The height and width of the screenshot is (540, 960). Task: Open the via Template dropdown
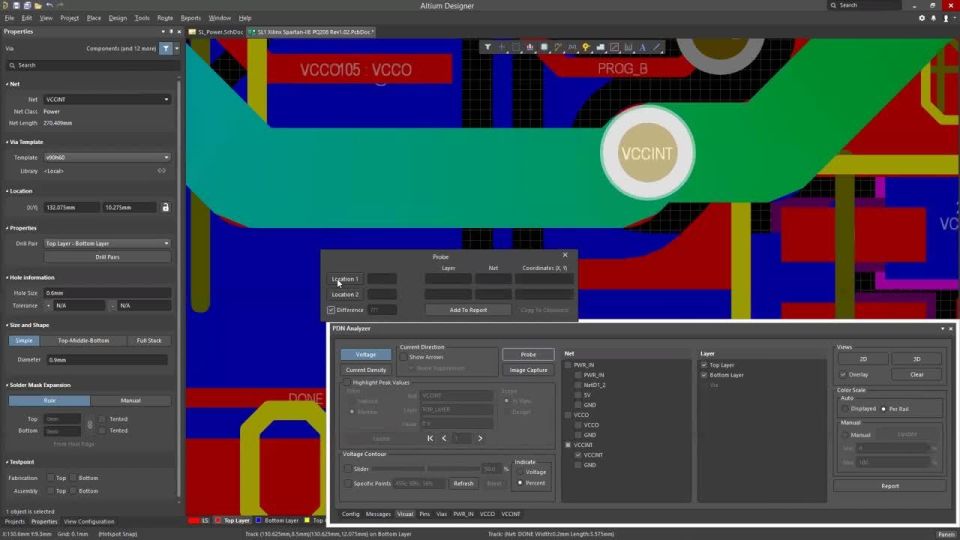[107, 157]
